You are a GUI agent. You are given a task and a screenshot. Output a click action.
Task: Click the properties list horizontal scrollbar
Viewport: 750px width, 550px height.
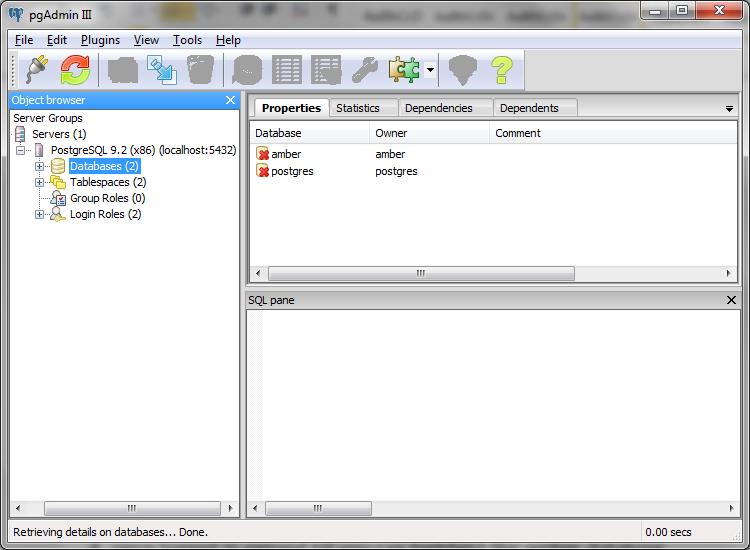pyautogui.click(x=420, y=273)
